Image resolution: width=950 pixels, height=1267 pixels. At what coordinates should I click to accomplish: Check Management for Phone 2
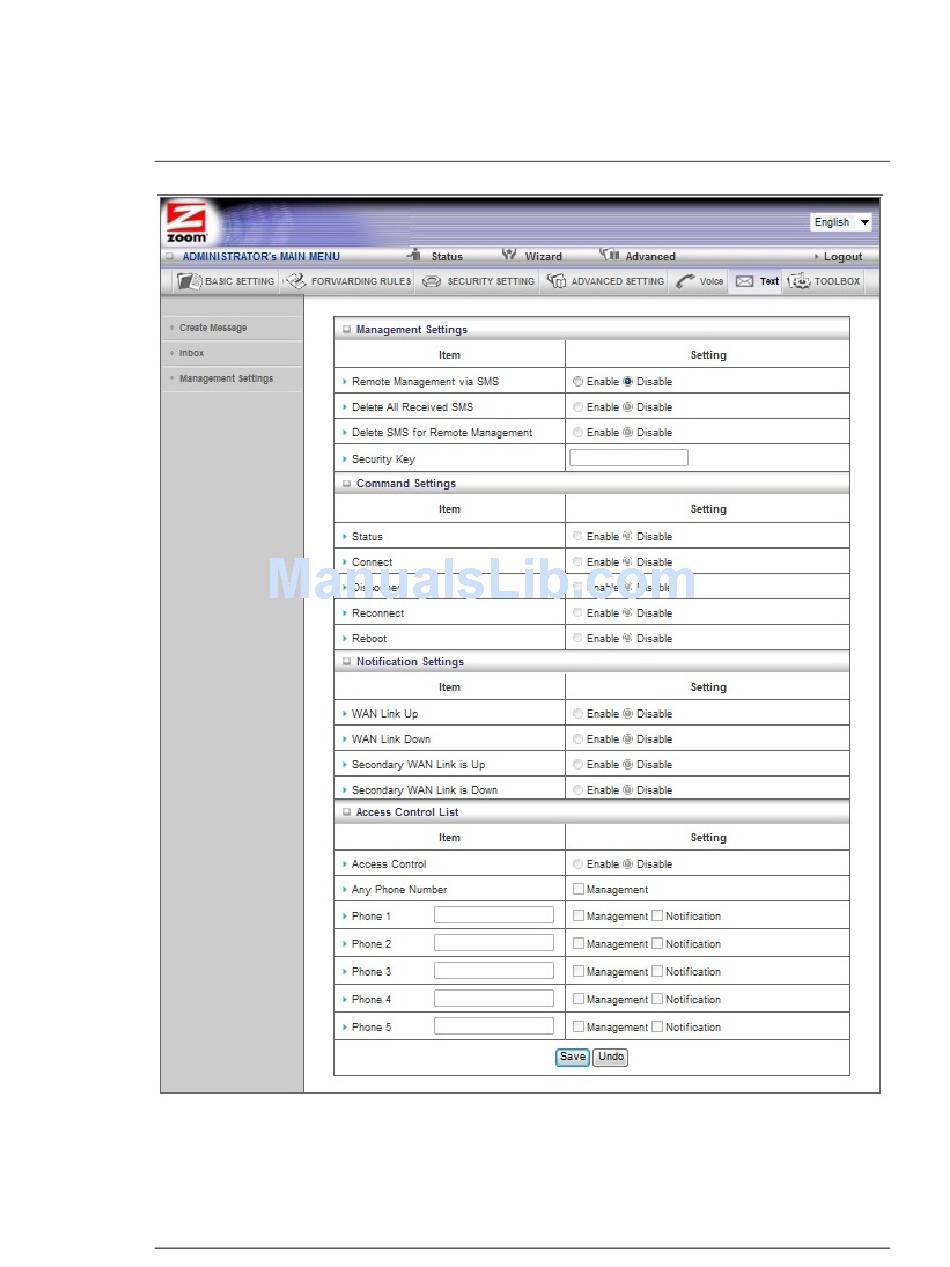click(578, 943)
